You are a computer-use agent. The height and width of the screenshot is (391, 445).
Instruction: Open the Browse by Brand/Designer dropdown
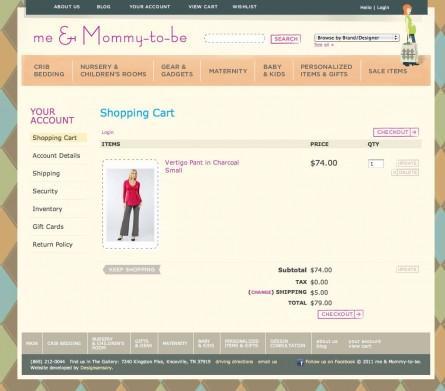(x=356, y=38)
